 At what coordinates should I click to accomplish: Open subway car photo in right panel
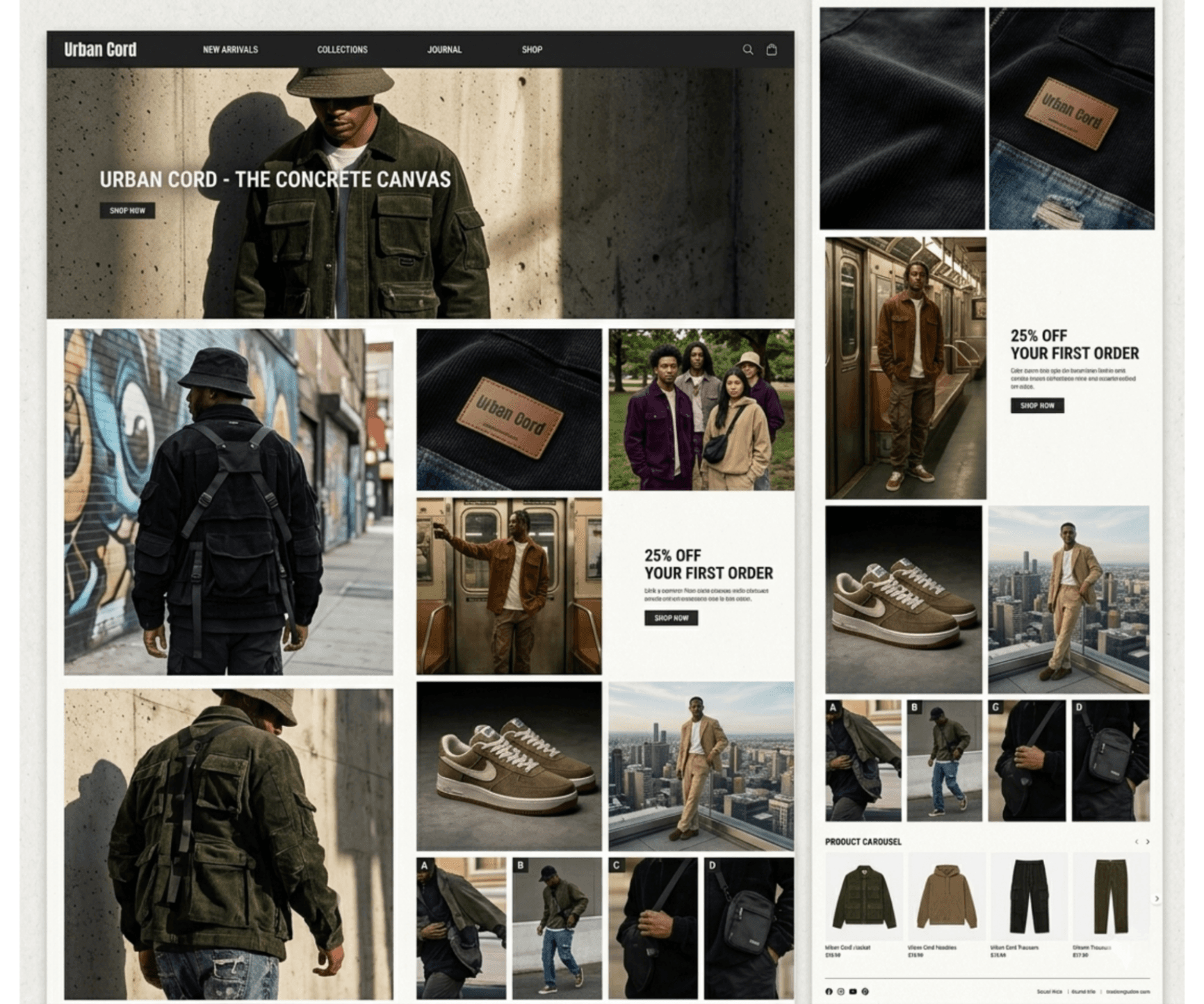[x=906, y=369]
